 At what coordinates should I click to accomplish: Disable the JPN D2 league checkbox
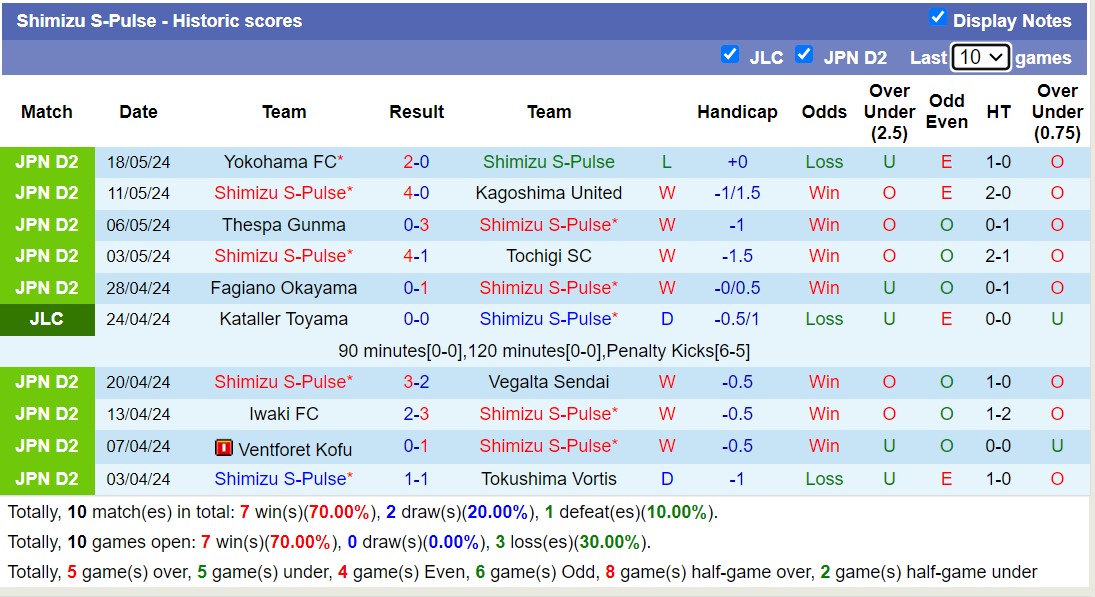pyautogui.click(x=803, y=55)
